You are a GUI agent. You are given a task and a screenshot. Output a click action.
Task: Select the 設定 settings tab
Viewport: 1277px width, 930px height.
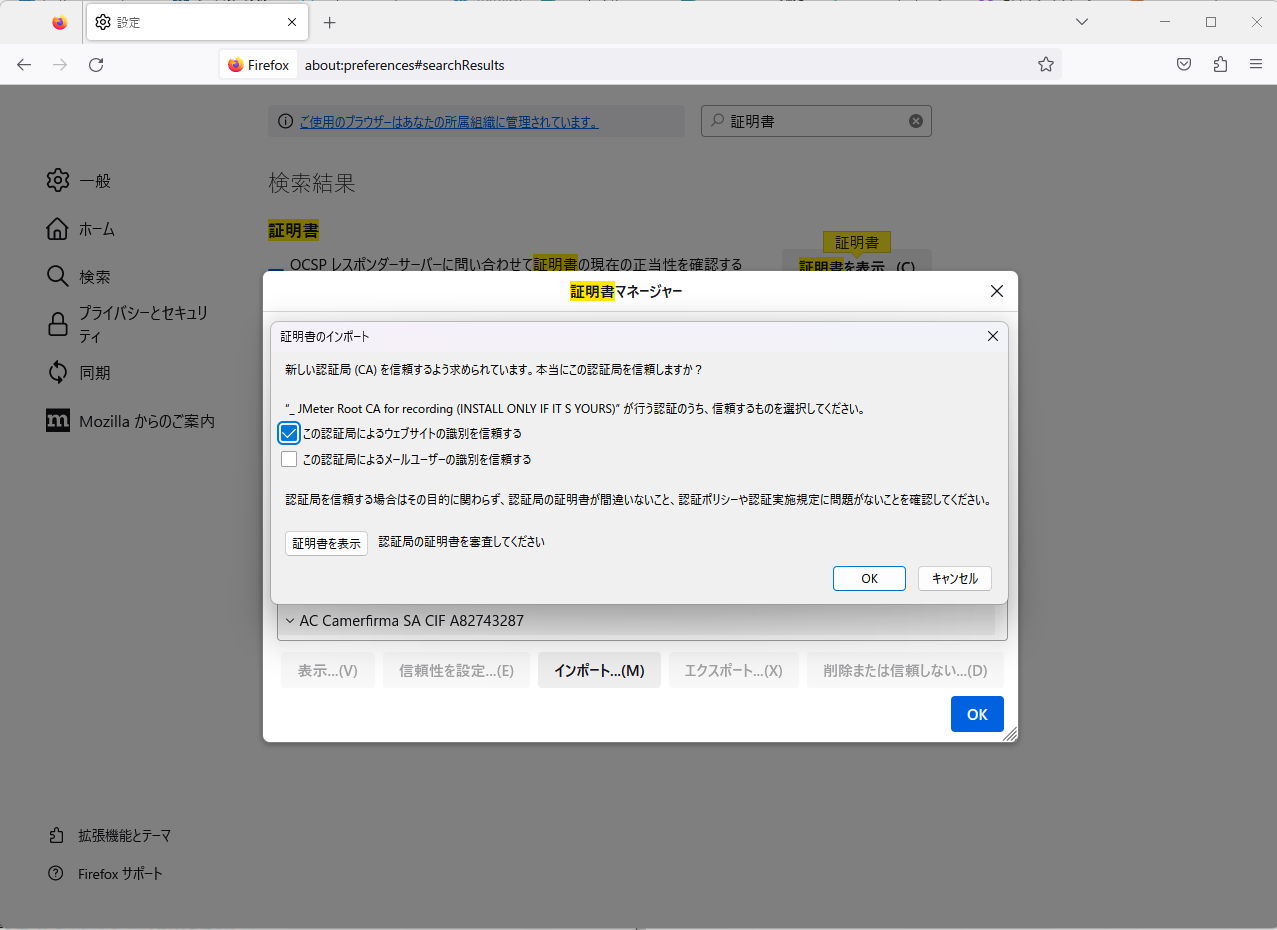pos(196,22)
